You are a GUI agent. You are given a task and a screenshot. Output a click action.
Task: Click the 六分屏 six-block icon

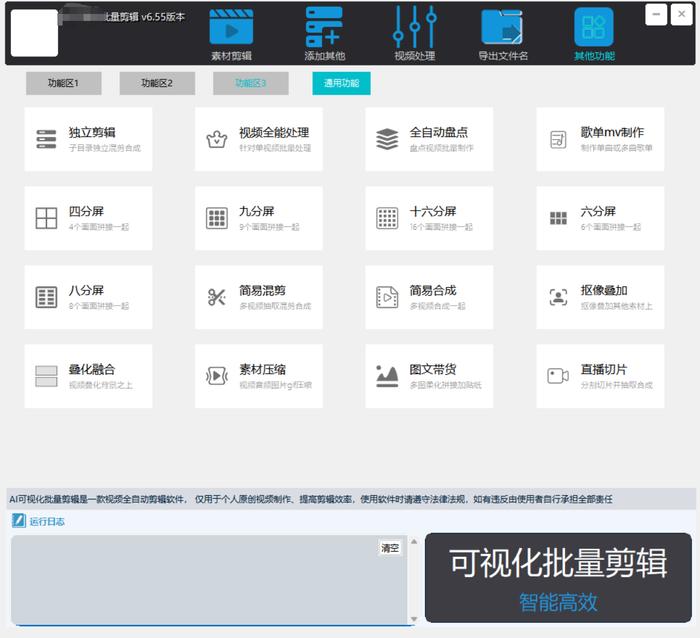click(558, 218)
